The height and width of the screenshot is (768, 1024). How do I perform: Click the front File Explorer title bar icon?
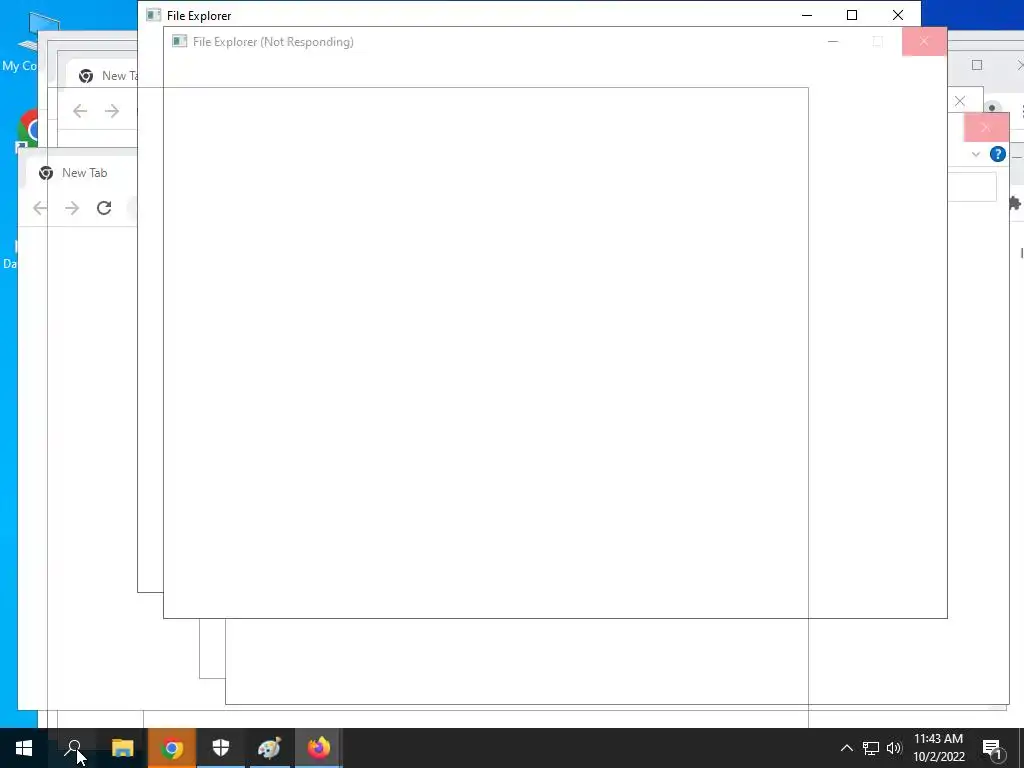(x=153, y=15)
